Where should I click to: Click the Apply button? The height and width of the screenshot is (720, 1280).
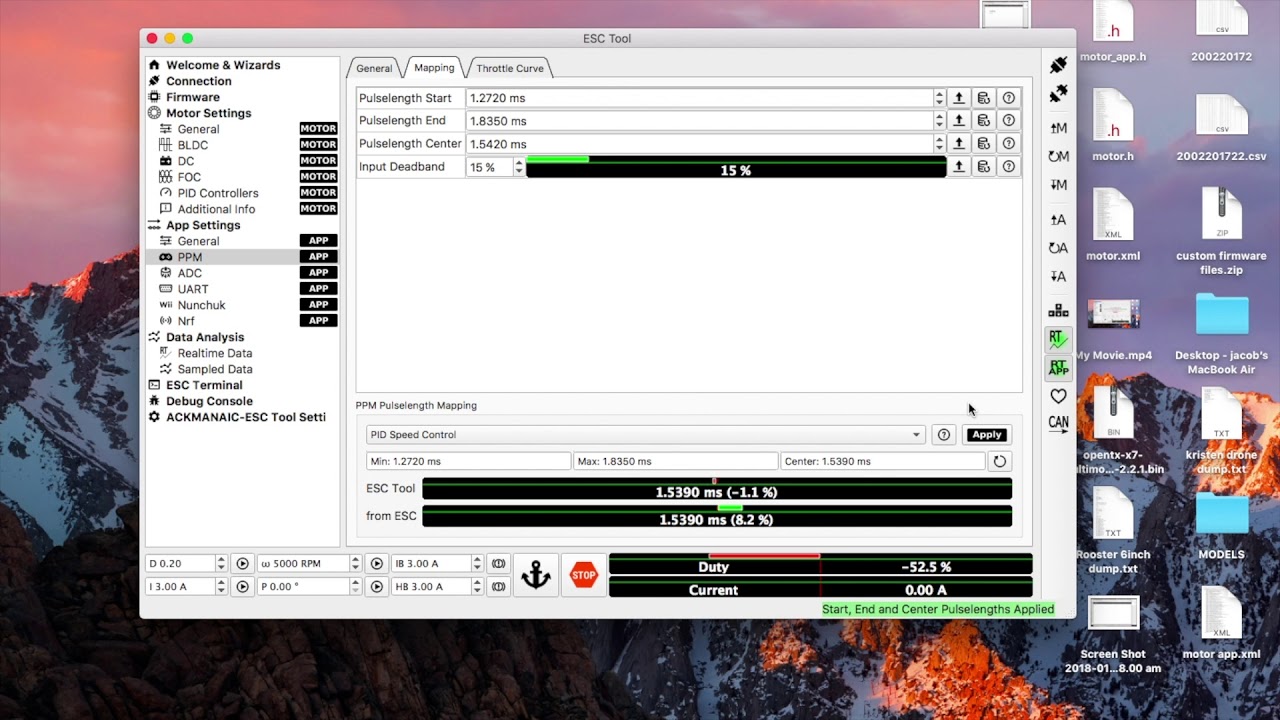pyautogui.click(x=986, y=435)
